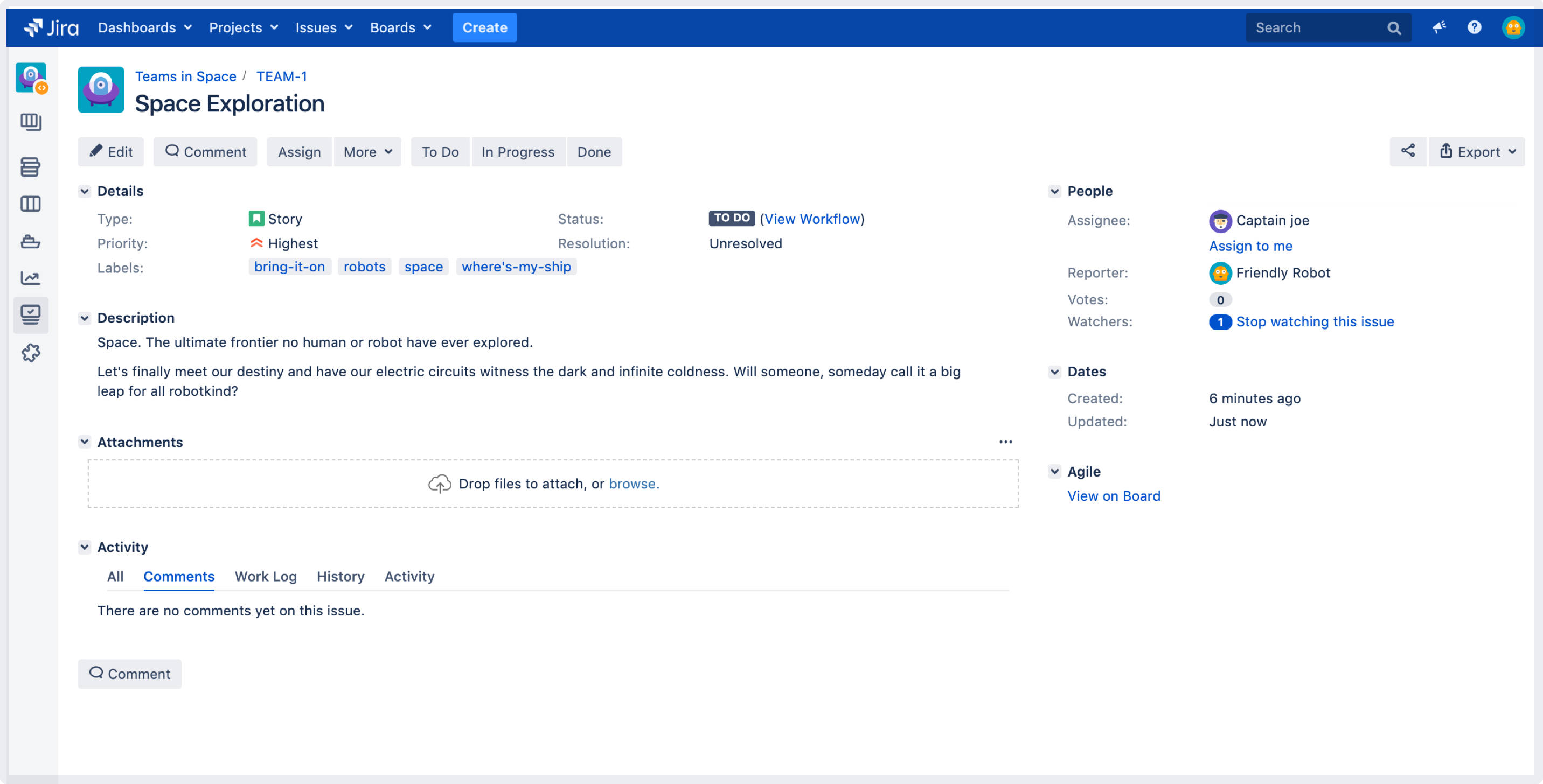Open the Teams in Space breadcrumb link
The width and height of the screenshot is (1543, 784).
186,76
